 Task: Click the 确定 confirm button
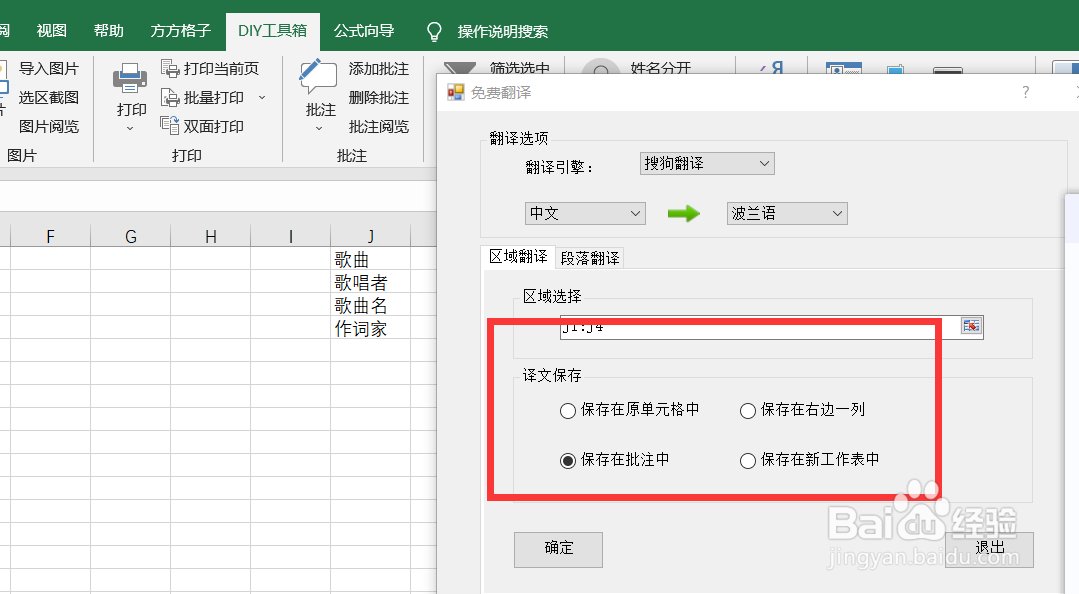point(558,549)
